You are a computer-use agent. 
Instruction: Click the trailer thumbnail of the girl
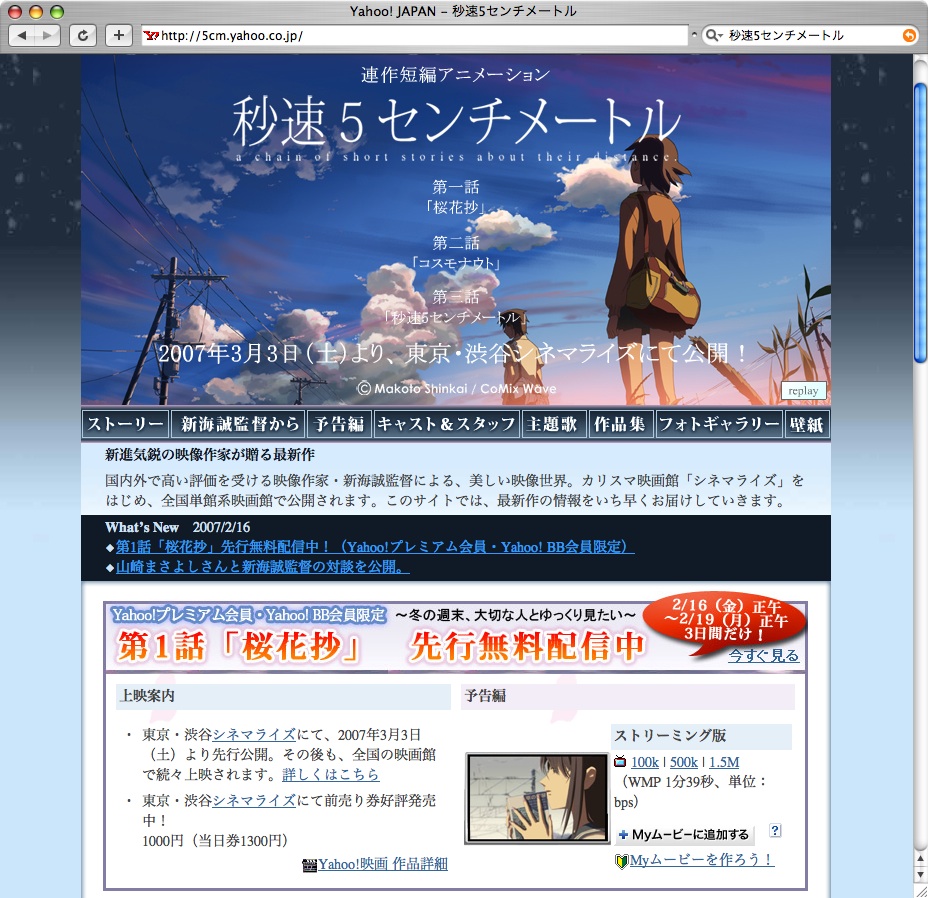pos(537,797)
